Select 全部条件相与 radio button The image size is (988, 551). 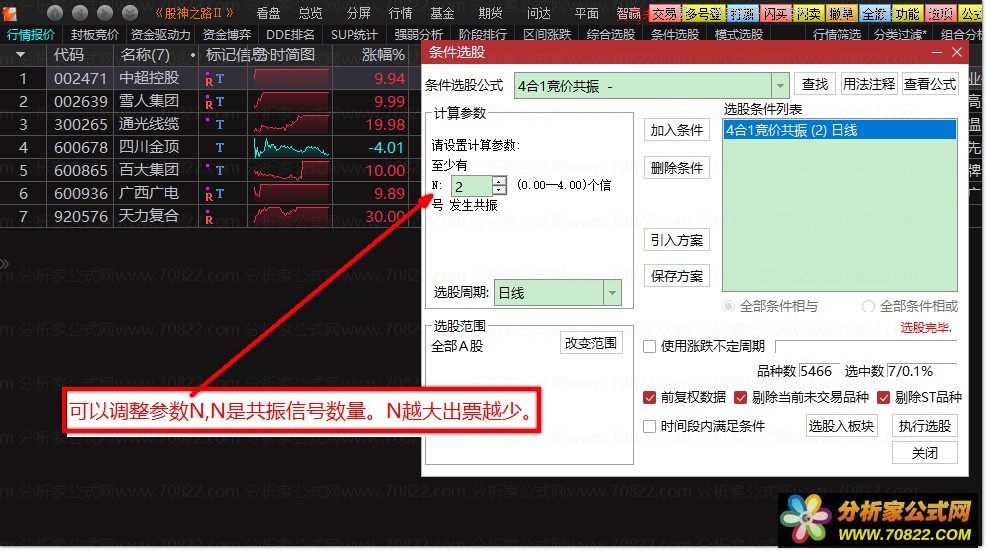coord(728,306)
